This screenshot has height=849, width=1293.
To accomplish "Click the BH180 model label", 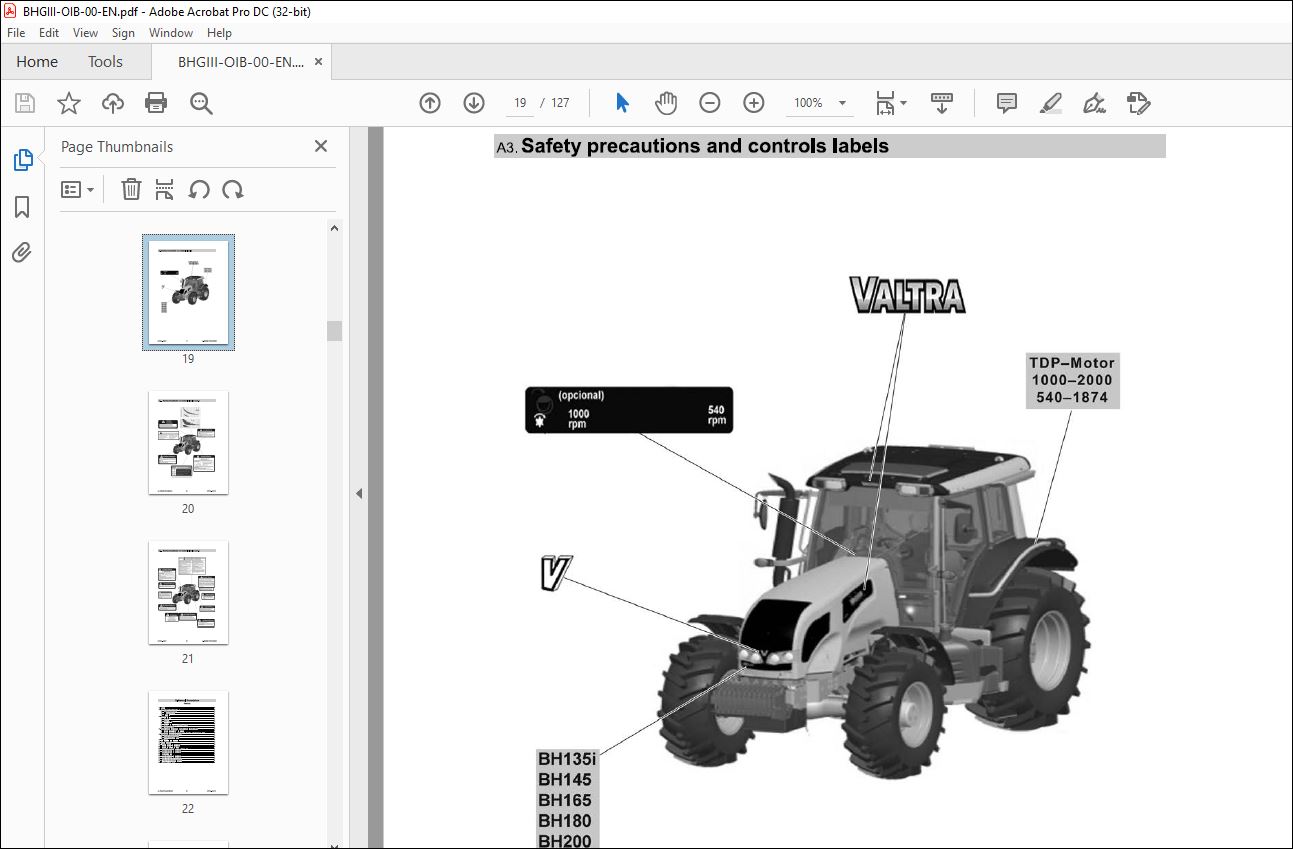I will pos(565,821).
